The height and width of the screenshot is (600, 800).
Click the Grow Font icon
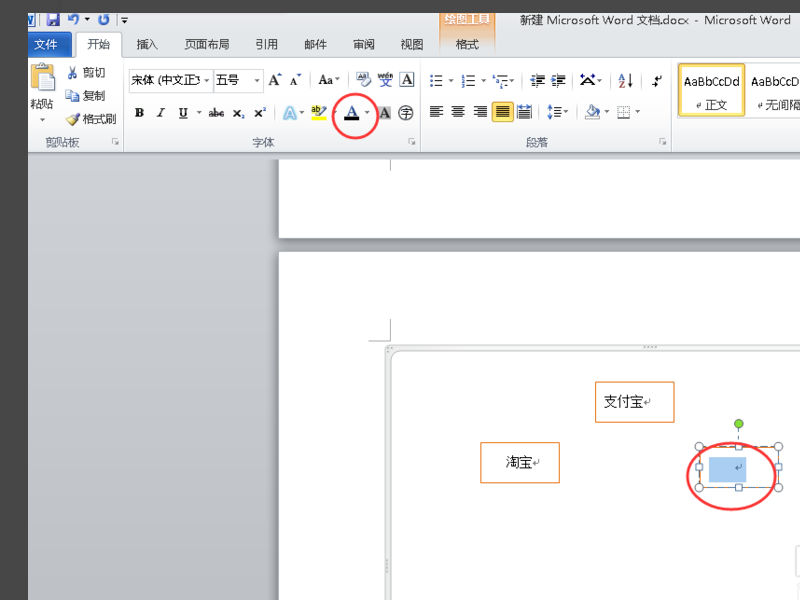click(275, 80)
